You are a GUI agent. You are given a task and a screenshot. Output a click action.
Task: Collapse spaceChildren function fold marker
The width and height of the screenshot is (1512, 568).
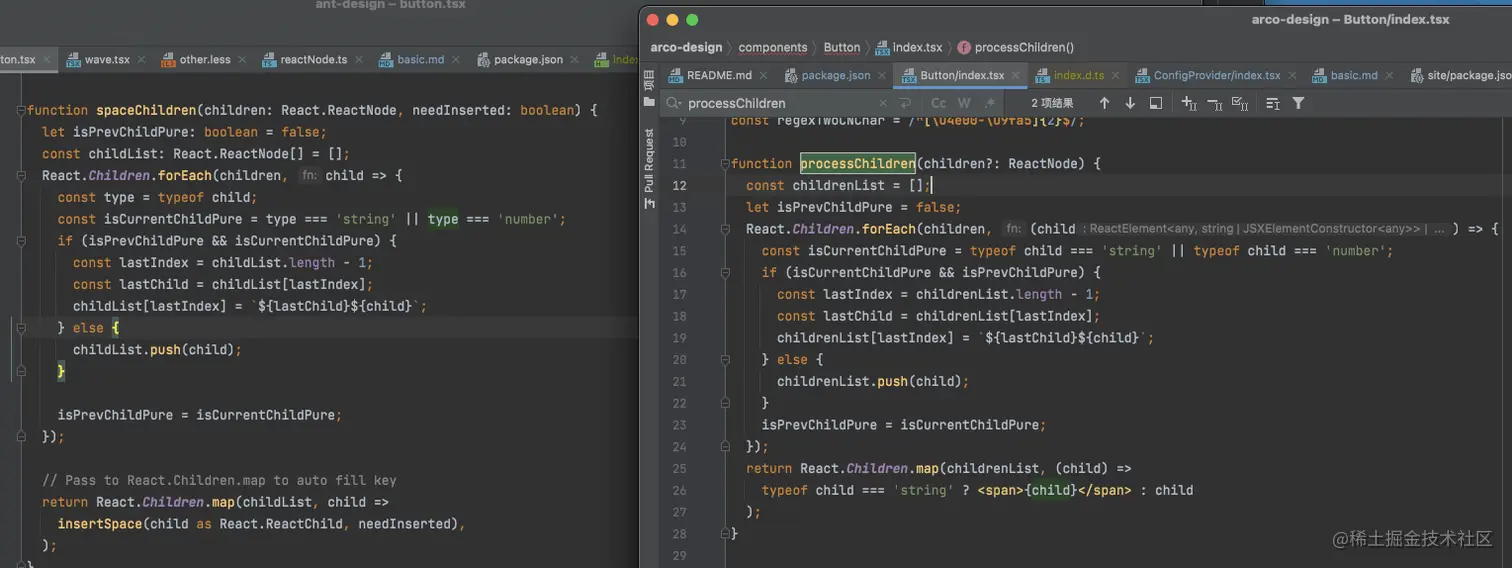pos(21,110)
